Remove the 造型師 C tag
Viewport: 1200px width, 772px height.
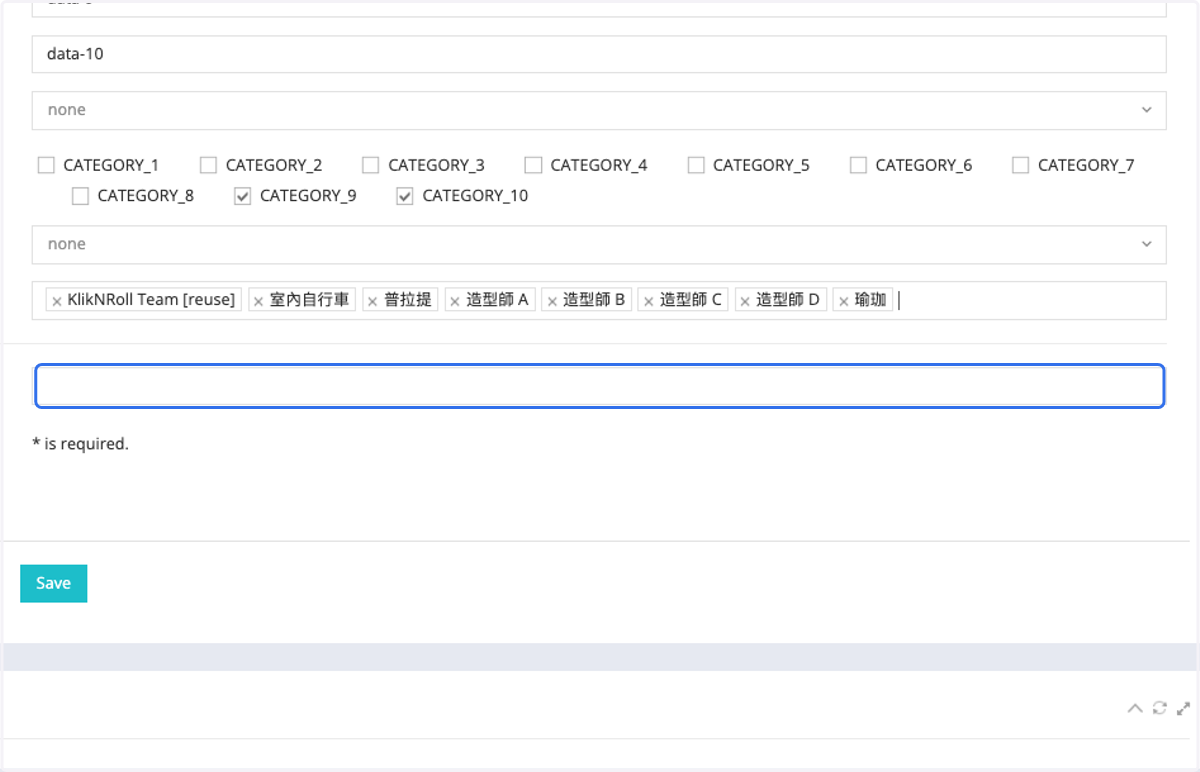coord(648,301)
